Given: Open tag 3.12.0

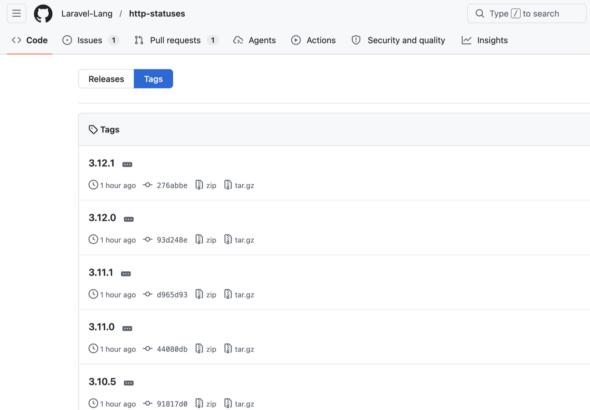Looking at the screenshot, I should coord(102,218).
